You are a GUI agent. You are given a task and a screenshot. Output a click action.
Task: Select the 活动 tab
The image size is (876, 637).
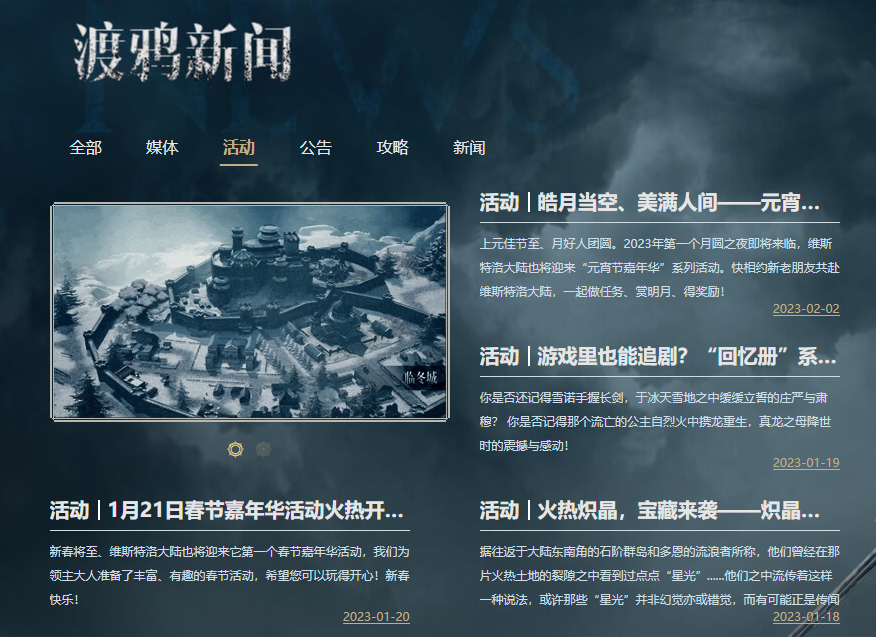[x=239, y=148]
